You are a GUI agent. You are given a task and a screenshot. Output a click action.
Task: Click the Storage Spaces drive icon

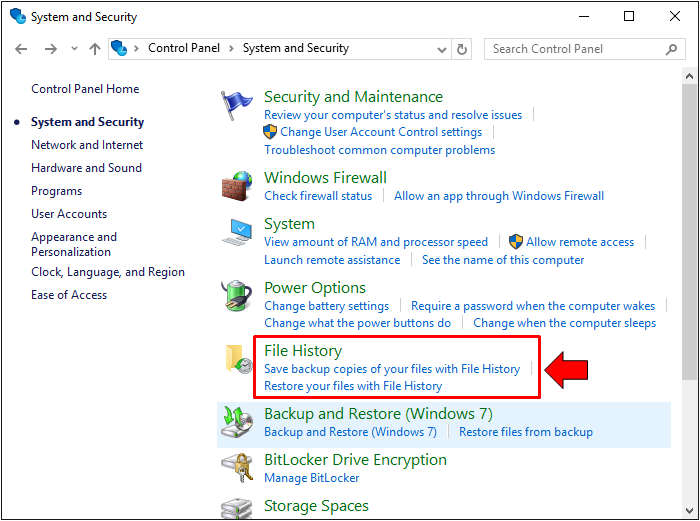[237, 508]
